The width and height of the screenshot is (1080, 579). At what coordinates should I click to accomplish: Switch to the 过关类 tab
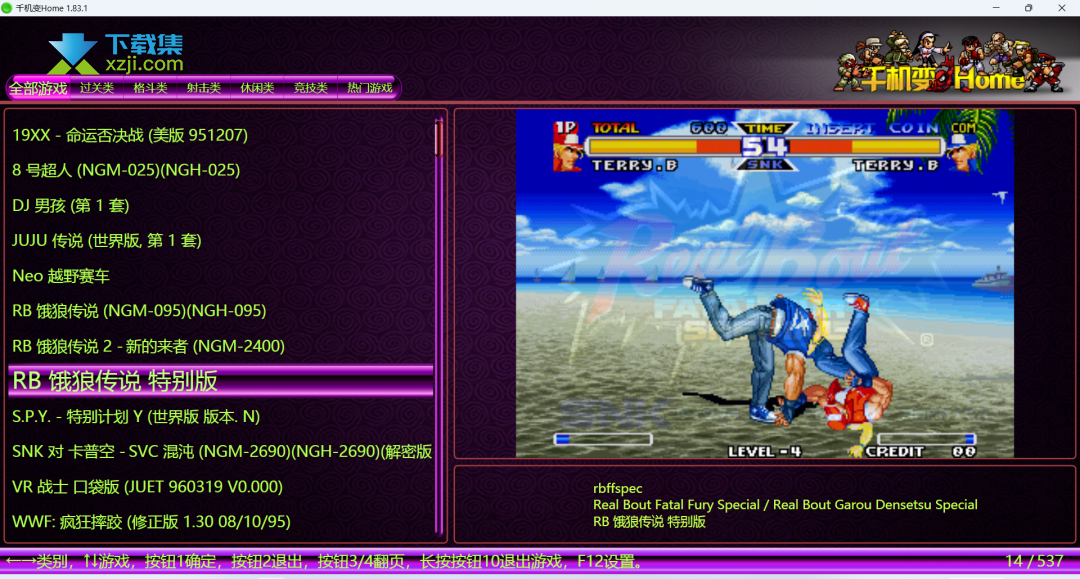click(x=96, y=88)
